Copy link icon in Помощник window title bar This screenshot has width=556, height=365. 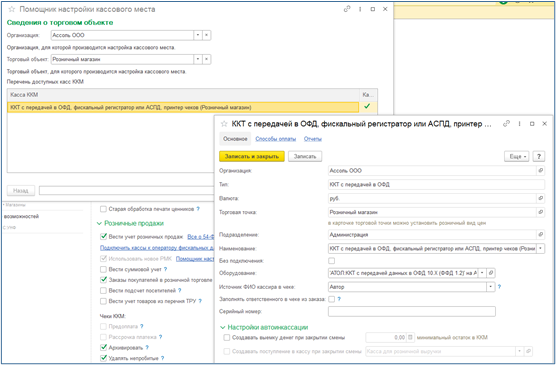[347, 9]
